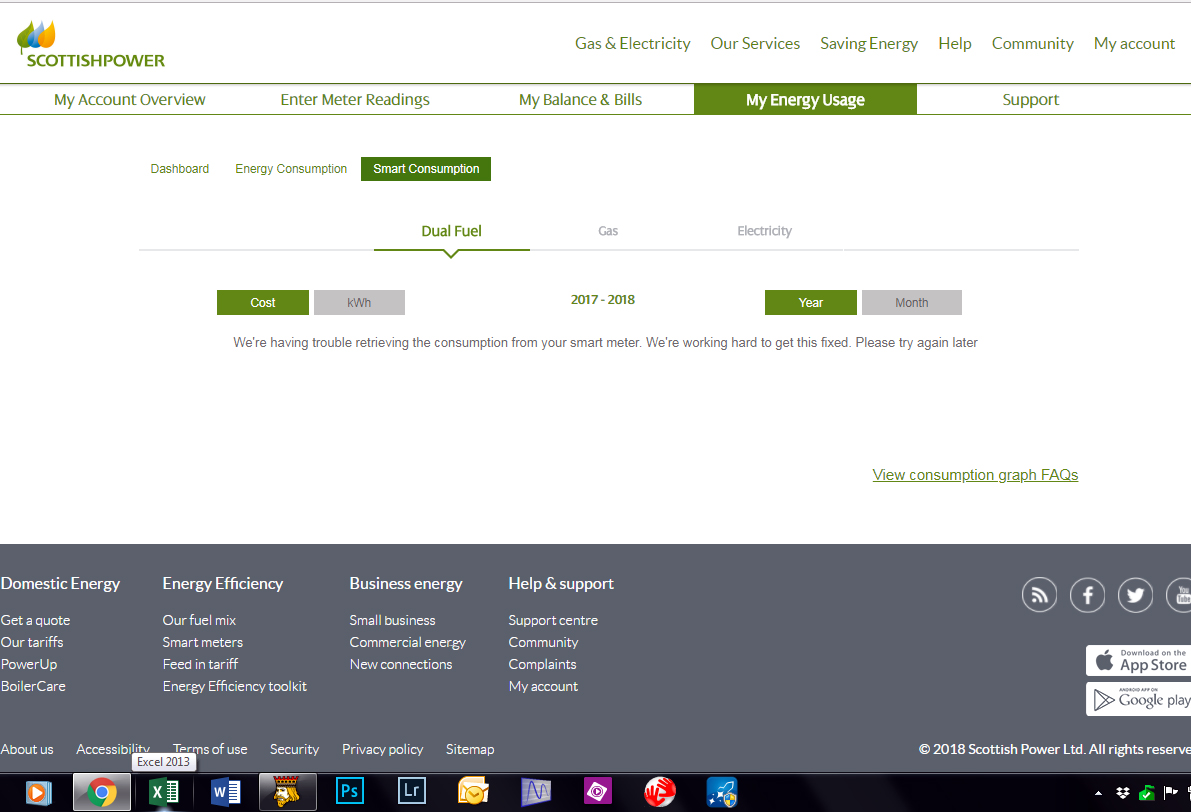Select the Dual Fuel tab
Image resolution: width=1191 pixels, height=812 pixels.
tap(451, 231)
